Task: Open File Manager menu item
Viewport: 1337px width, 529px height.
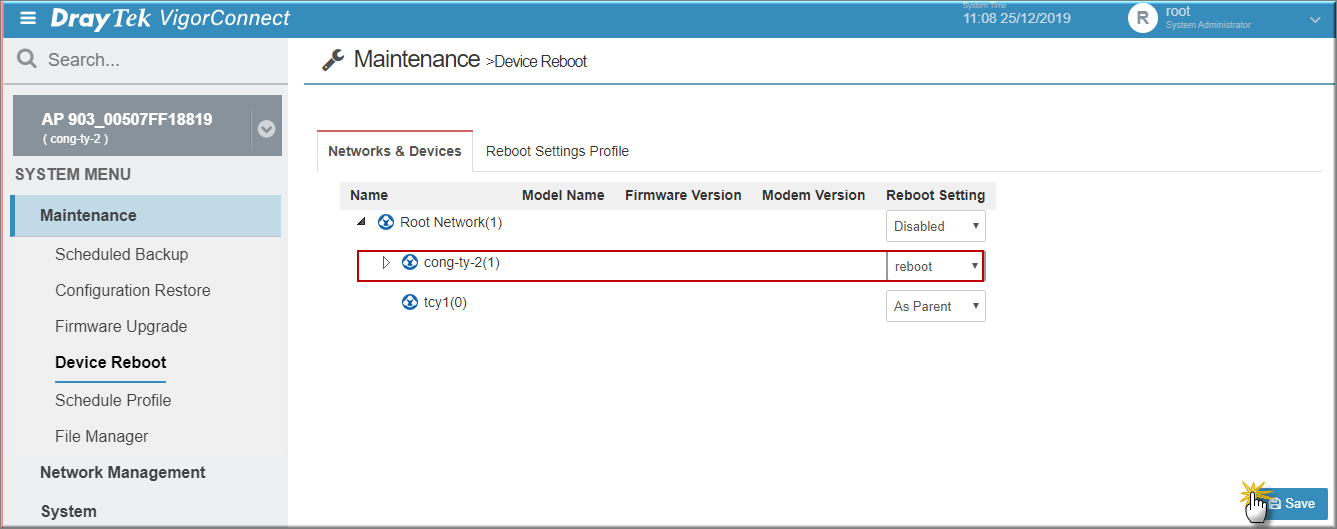Action: pyautogui.click(x=102, y=436)
